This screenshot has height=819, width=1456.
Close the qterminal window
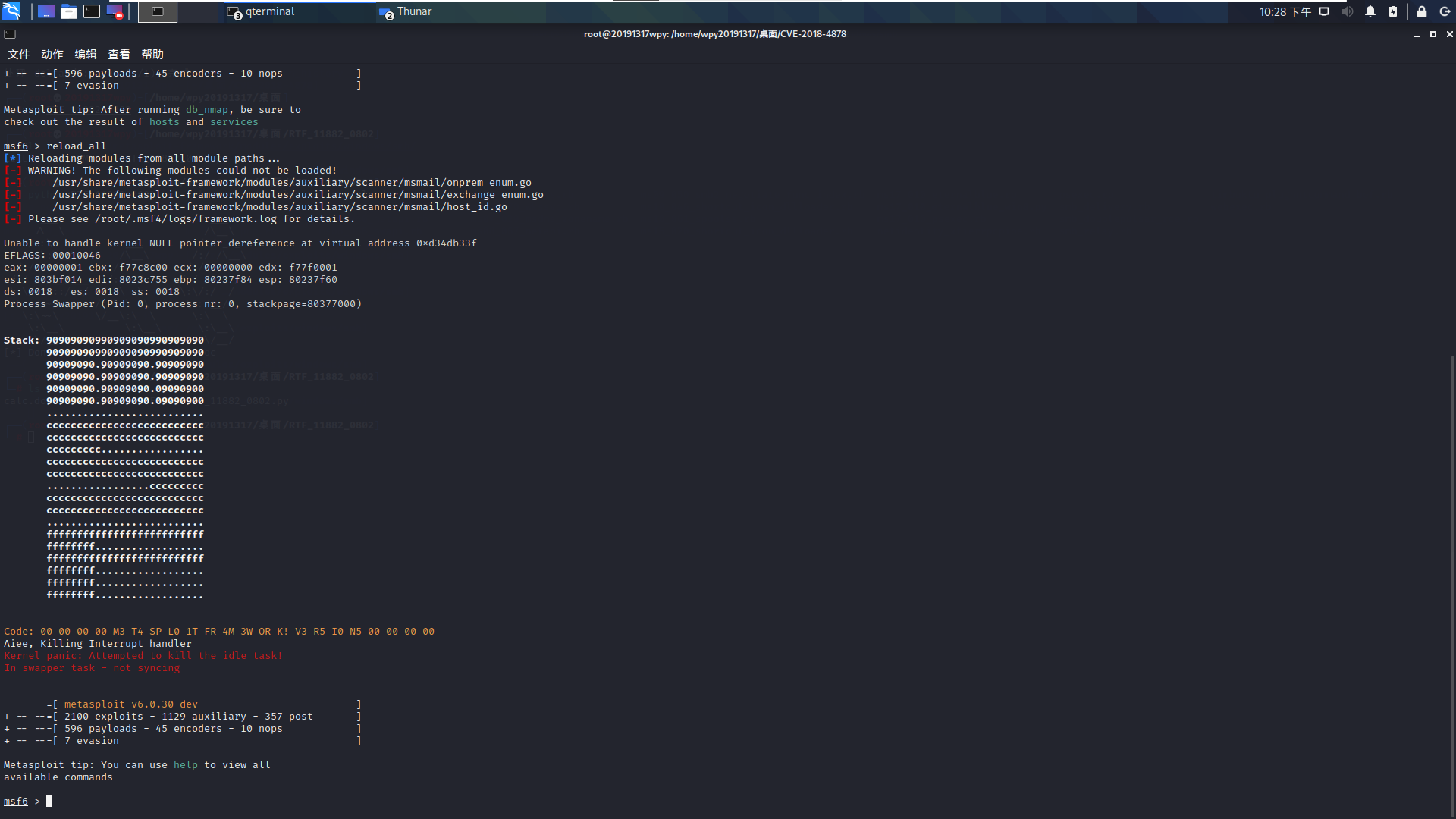click(x=1449, y=34)
